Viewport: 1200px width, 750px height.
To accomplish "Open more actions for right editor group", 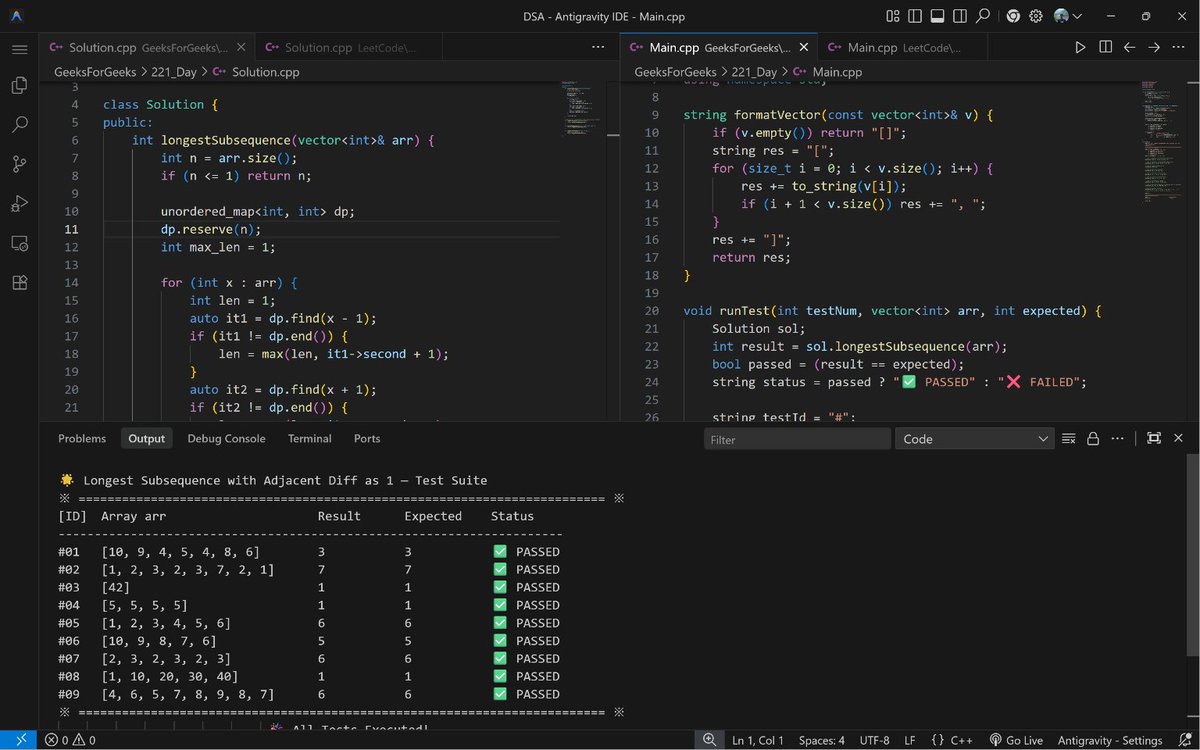I will [1179, 47].
